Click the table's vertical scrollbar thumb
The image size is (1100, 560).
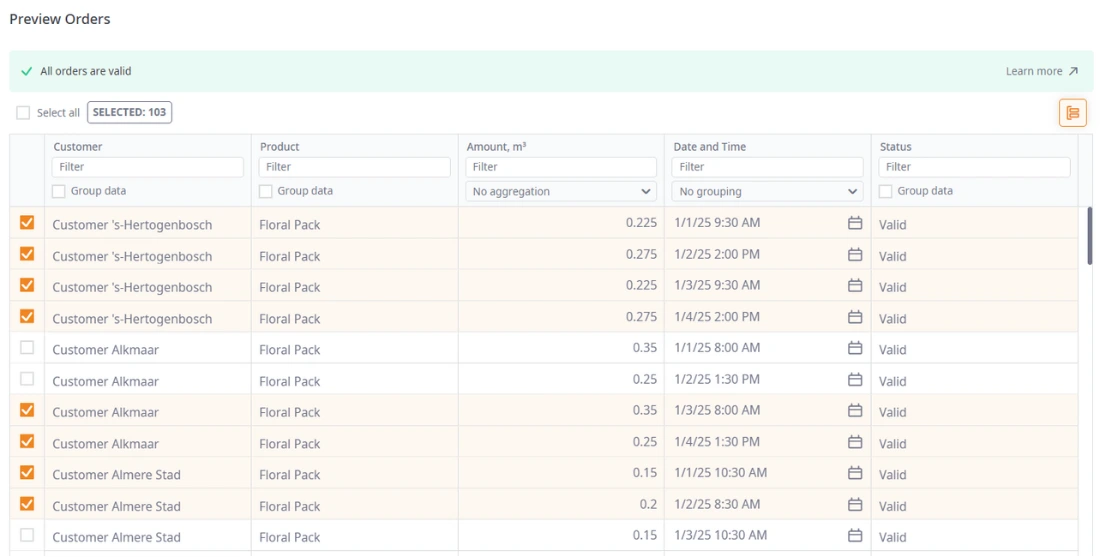1089,235
